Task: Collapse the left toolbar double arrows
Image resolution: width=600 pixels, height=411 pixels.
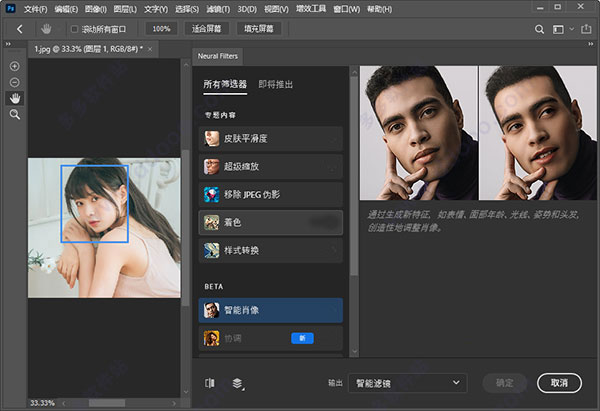Action: point(8,44)
